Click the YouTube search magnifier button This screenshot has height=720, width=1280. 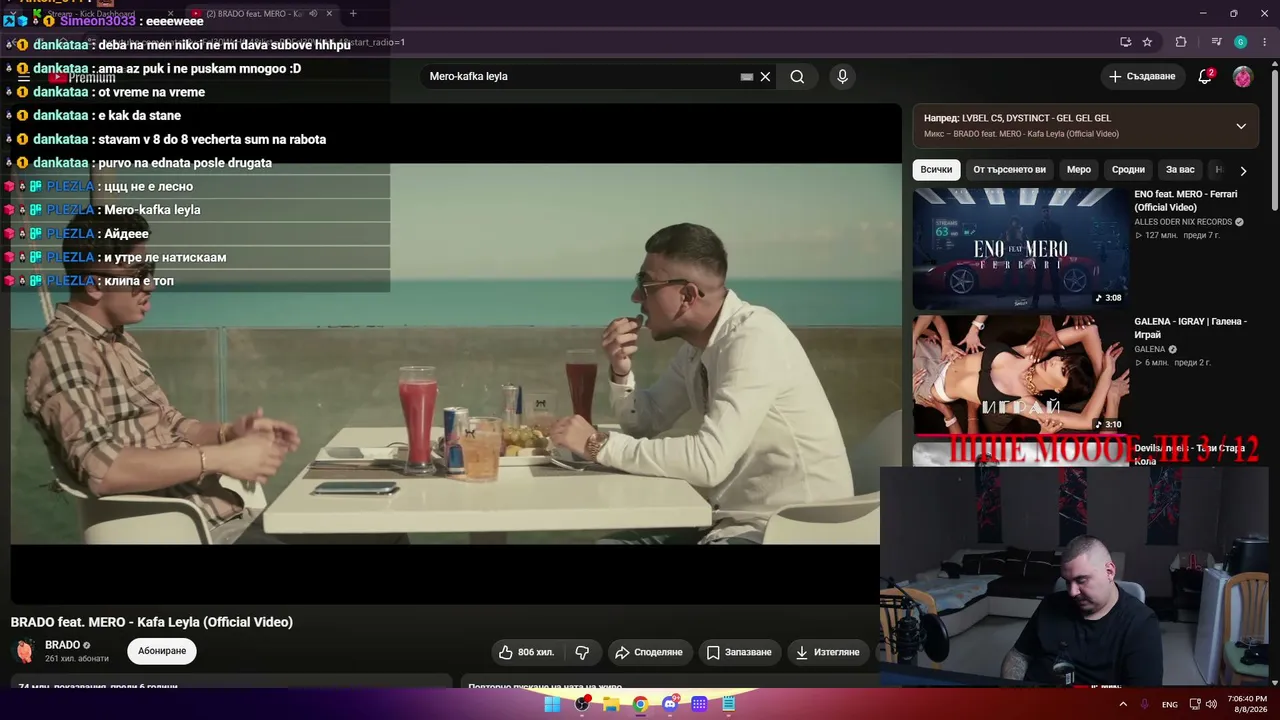(x=797, y=77)
